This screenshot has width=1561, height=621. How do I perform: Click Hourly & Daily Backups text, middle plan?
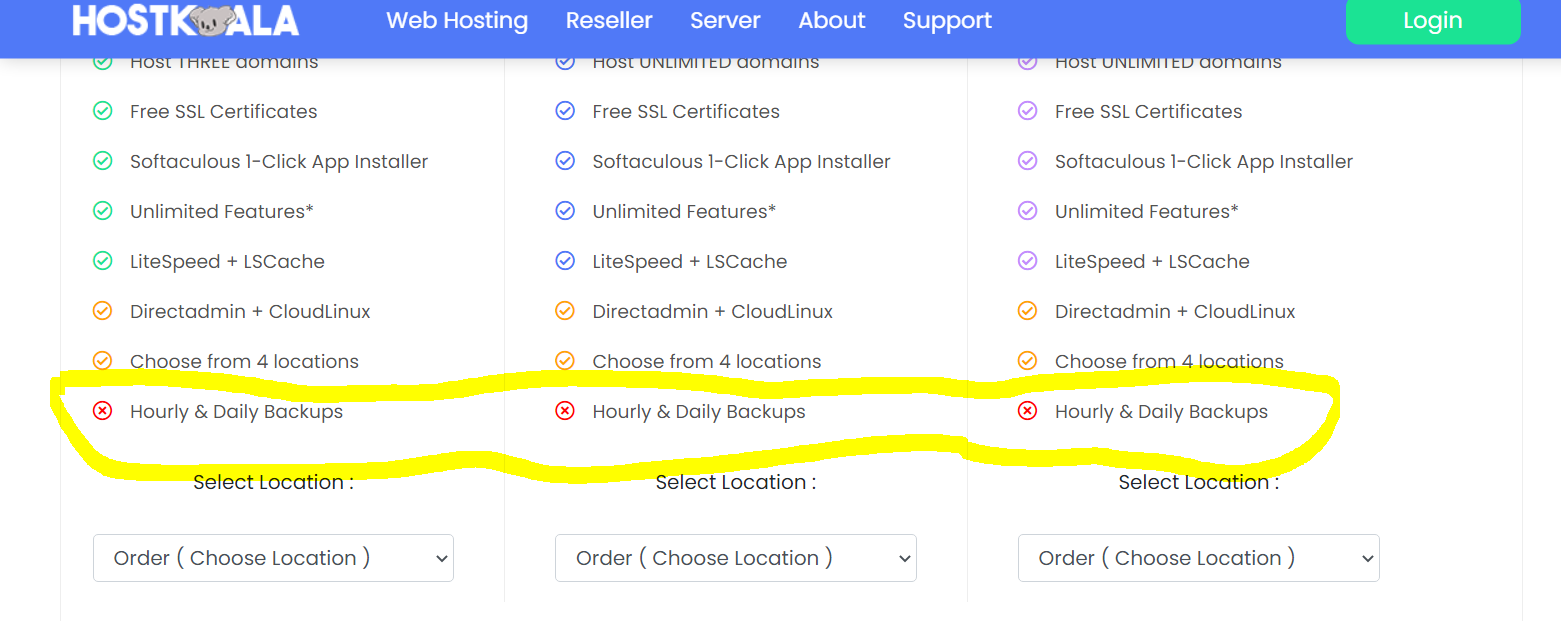[x=699, y=411]
